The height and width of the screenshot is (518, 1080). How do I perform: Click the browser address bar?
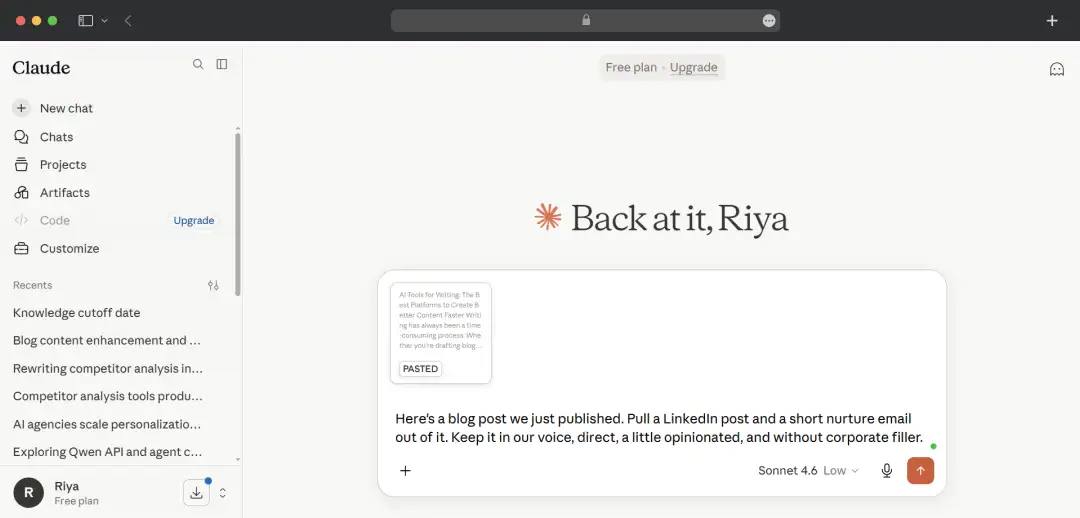click(585, 21)
